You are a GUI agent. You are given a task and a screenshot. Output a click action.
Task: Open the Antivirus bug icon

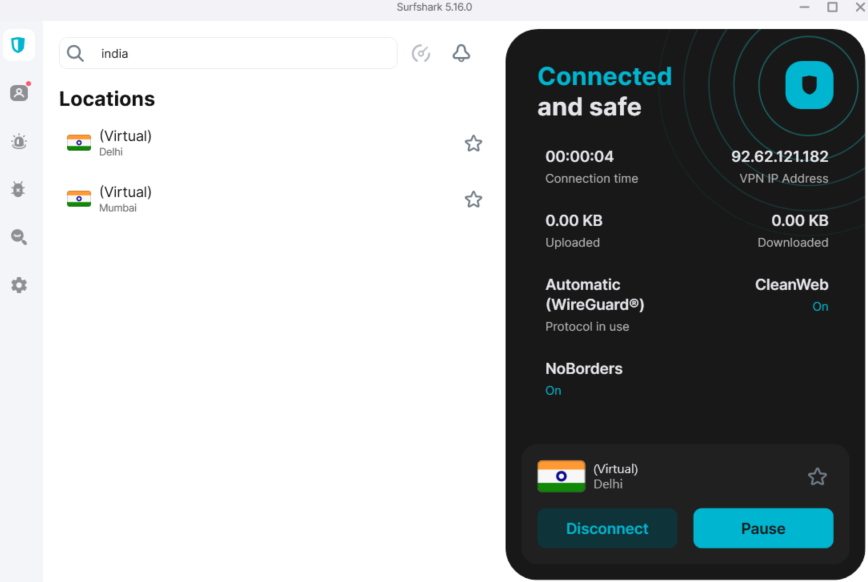pyautogui.click(x=19, y=189)
